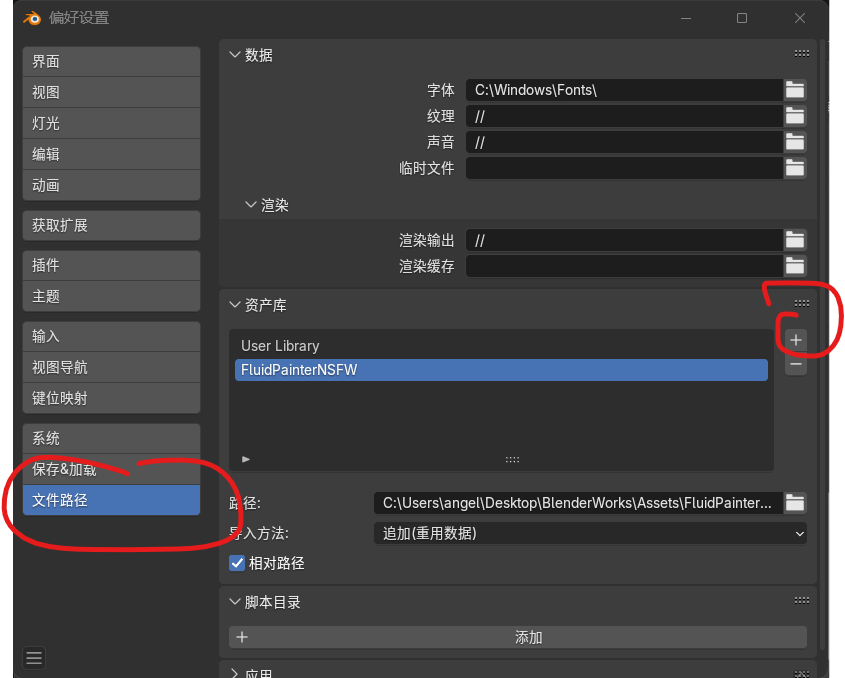845x678 pixels.
Task: Expand asset library list filter triangle
Action: [246, 459]
